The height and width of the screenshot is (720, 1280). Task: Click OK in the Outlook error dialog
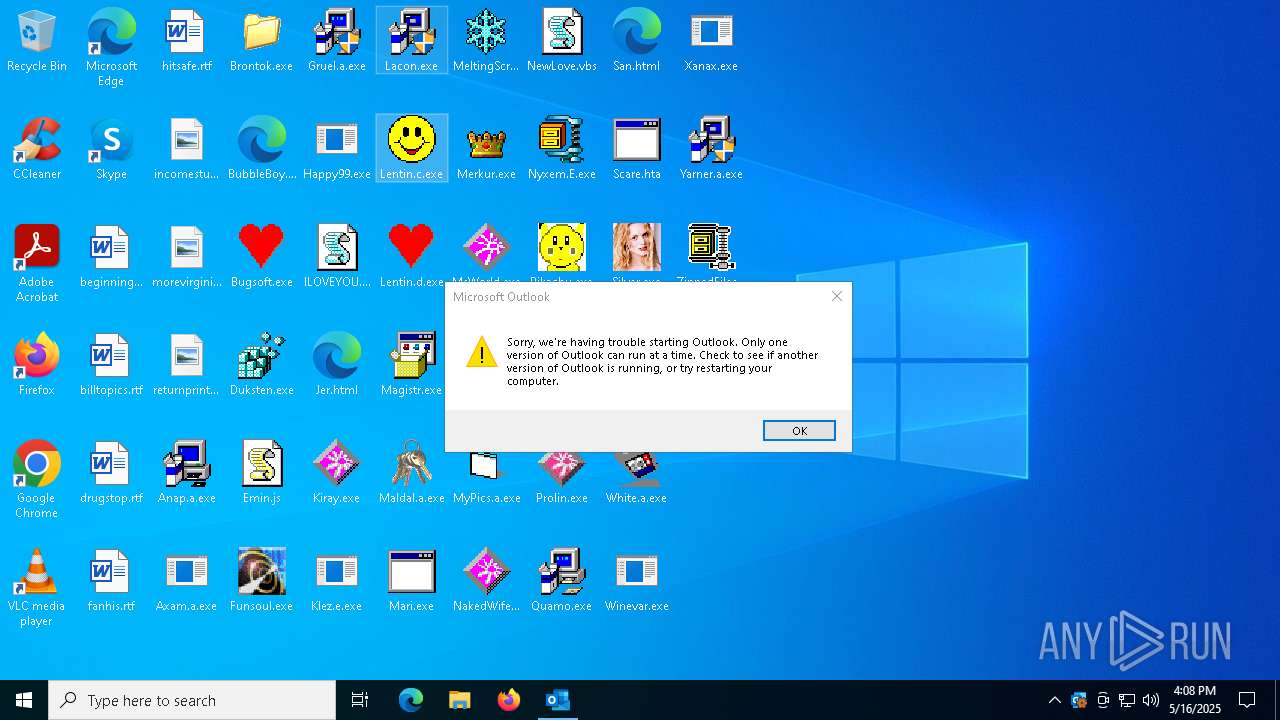click(x=799, y=430)
